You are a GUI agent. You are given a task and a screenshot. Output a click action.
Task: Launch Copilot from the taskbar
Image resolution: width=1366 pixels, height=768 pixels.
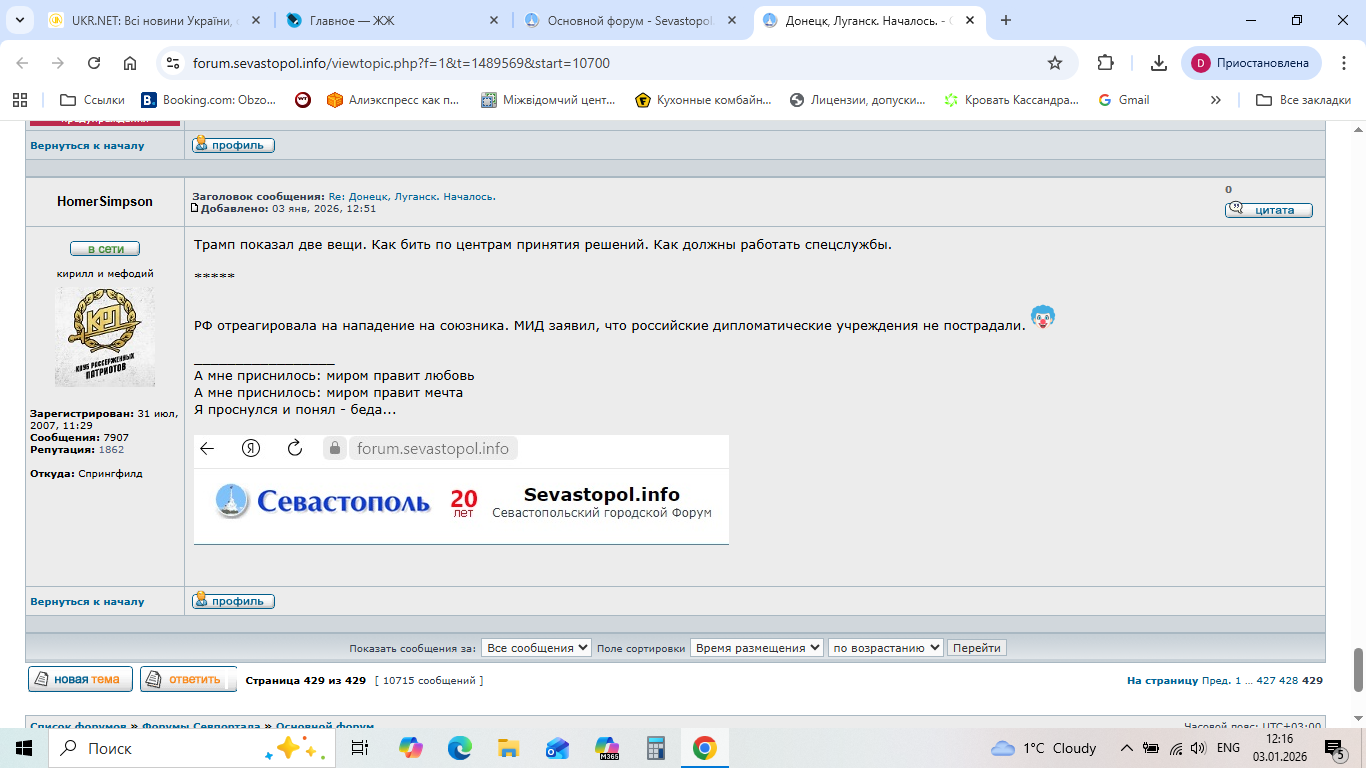(410, 748)
